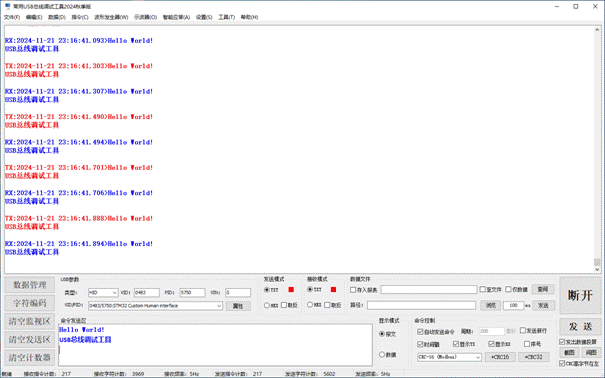Viewport: 605px width, 378px height.
Task: Click the VID input field showing 0483
Action: tap(147, 293)
